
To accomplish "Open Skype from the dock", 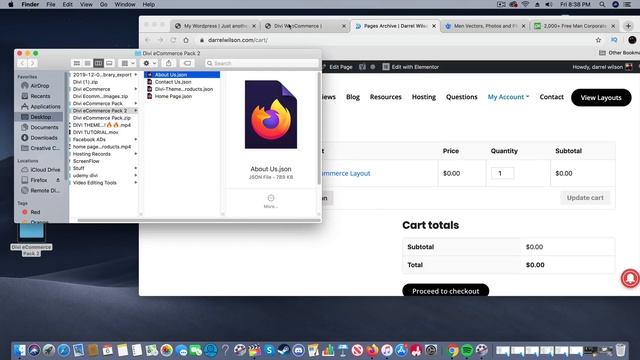I will click(269, 350).
